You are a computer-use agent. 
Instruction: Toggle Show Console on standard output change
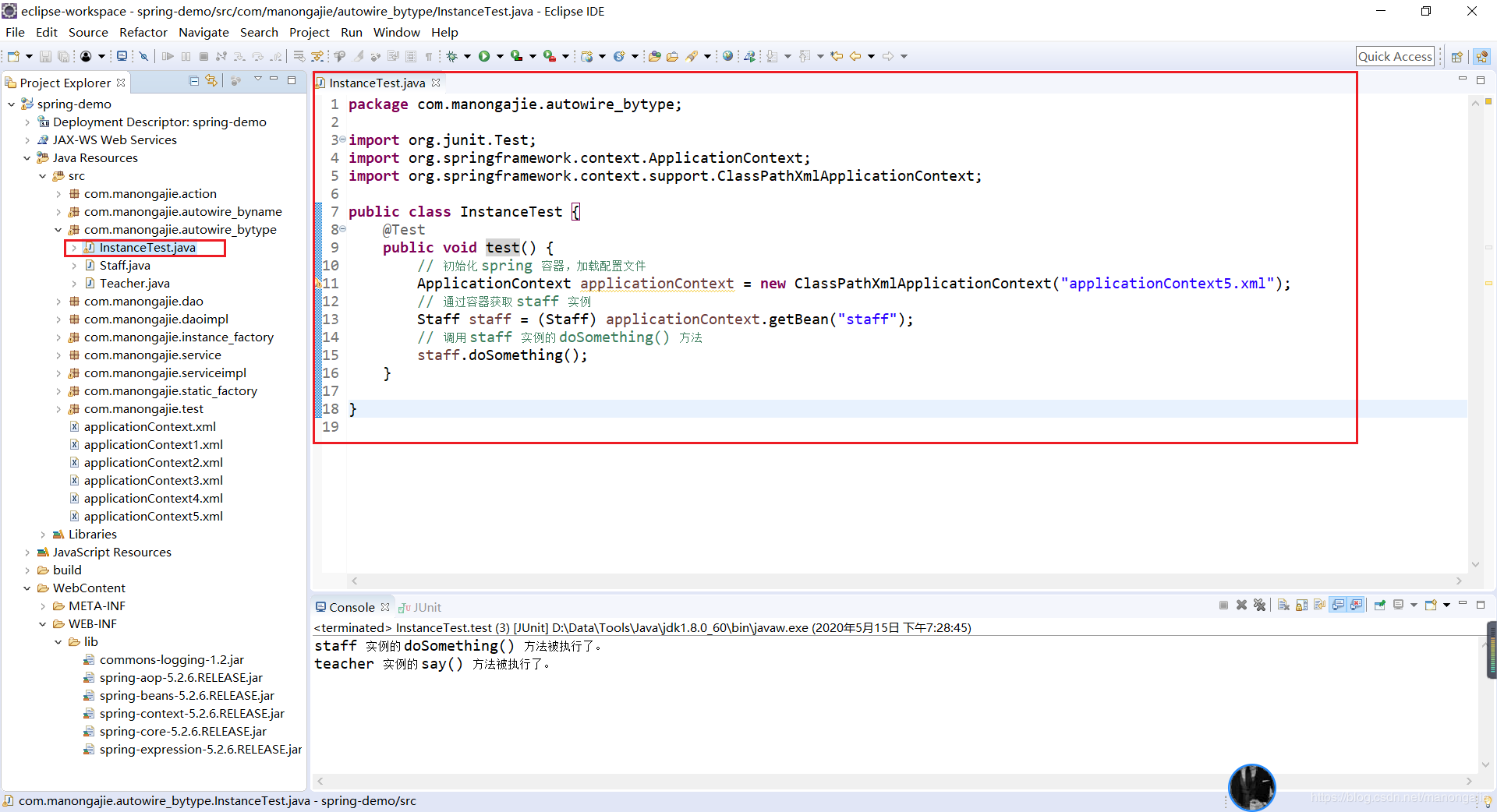pyautogui.click(x=1338, y=605)
